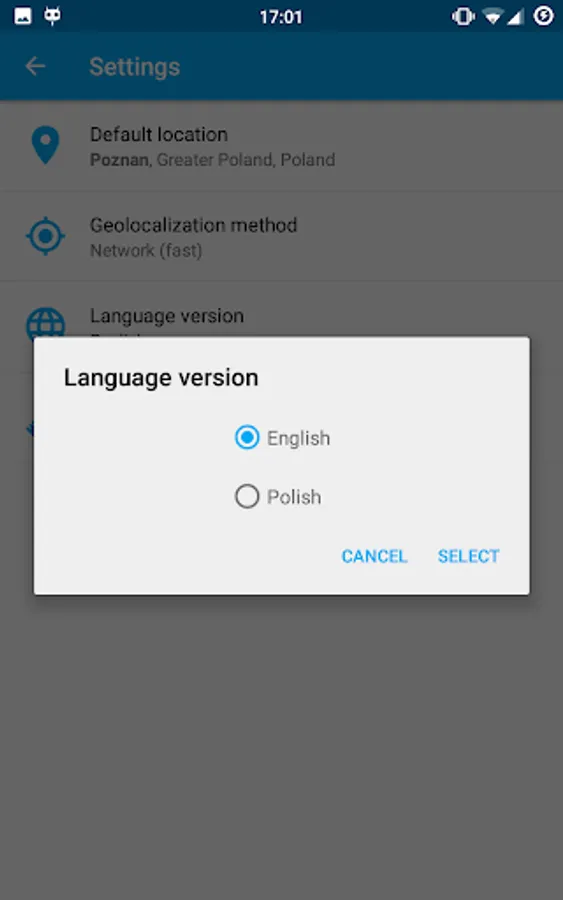The width and height of the screenshot is (563, 900).
Task: Tap the robot-face notification icon in status bar
Action: point(53,16)
